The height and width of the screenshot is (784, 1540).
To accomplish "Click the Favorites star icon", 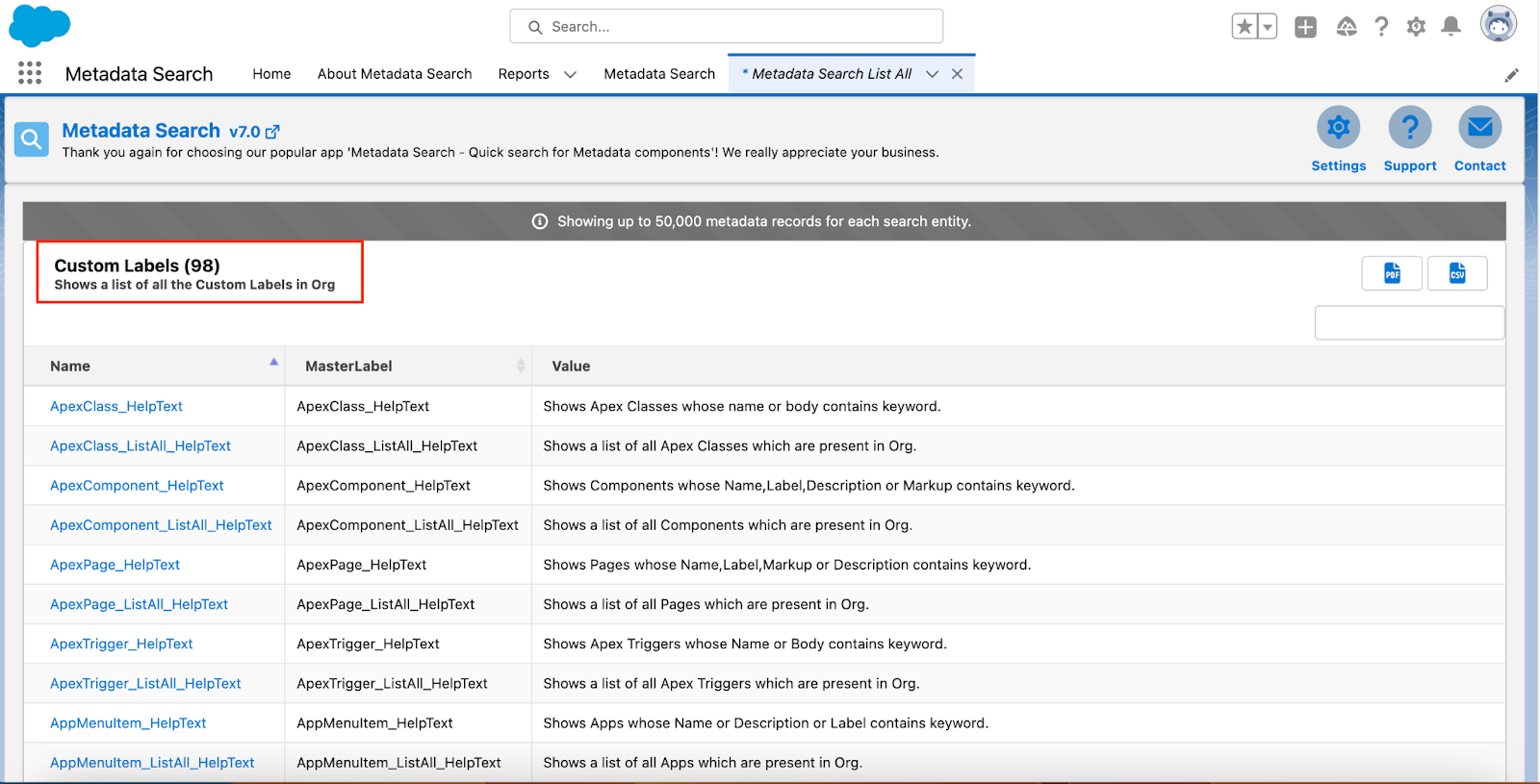I will [x=1245, y=27].
